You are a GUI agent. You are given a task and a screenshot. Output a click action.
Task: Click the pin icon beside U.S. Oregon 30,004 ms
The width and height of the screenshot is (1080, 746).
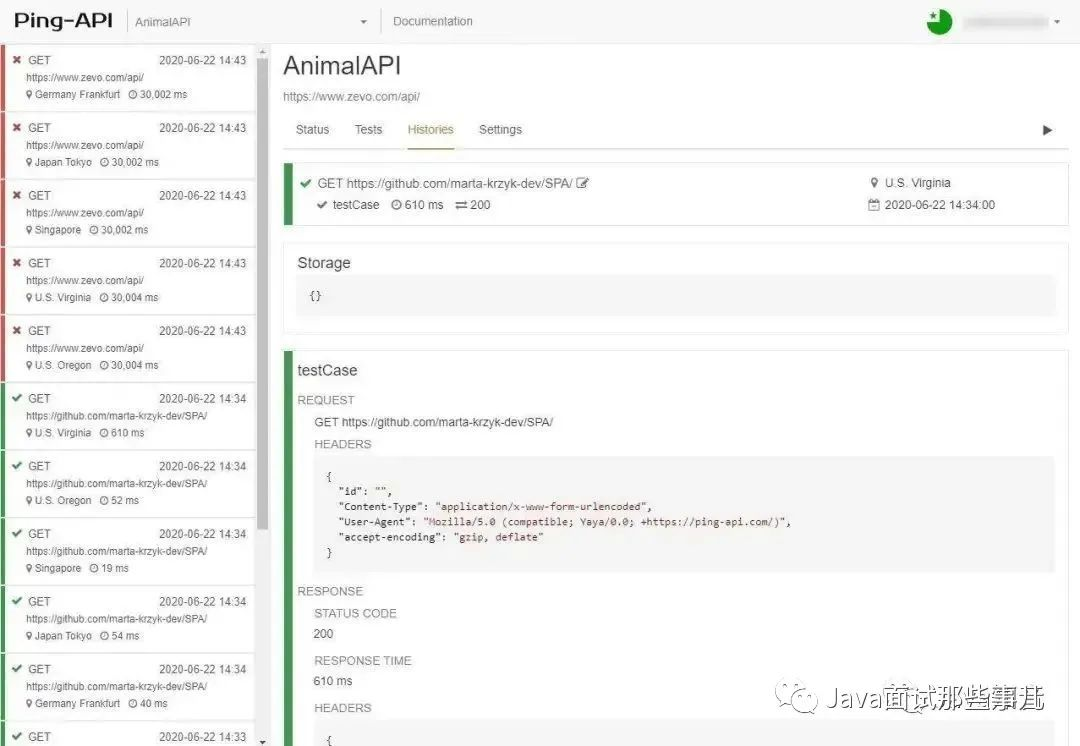30,365
